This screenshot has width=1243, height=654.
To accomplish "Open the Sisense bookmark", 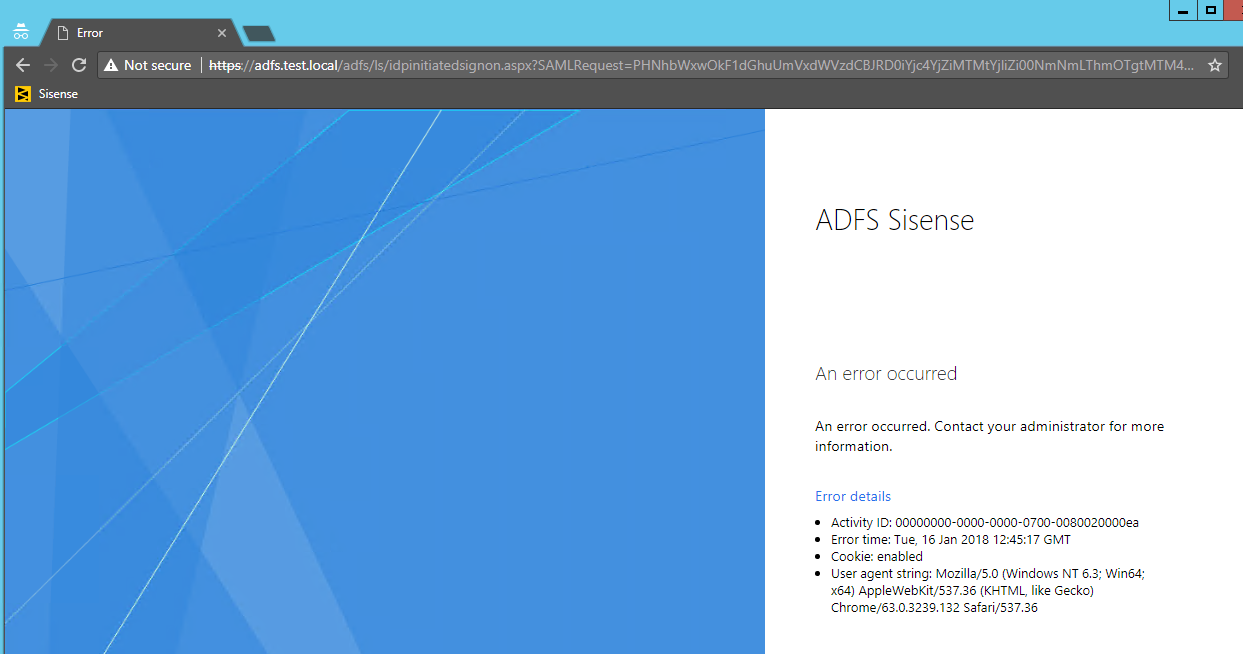I will coord(46,94).
